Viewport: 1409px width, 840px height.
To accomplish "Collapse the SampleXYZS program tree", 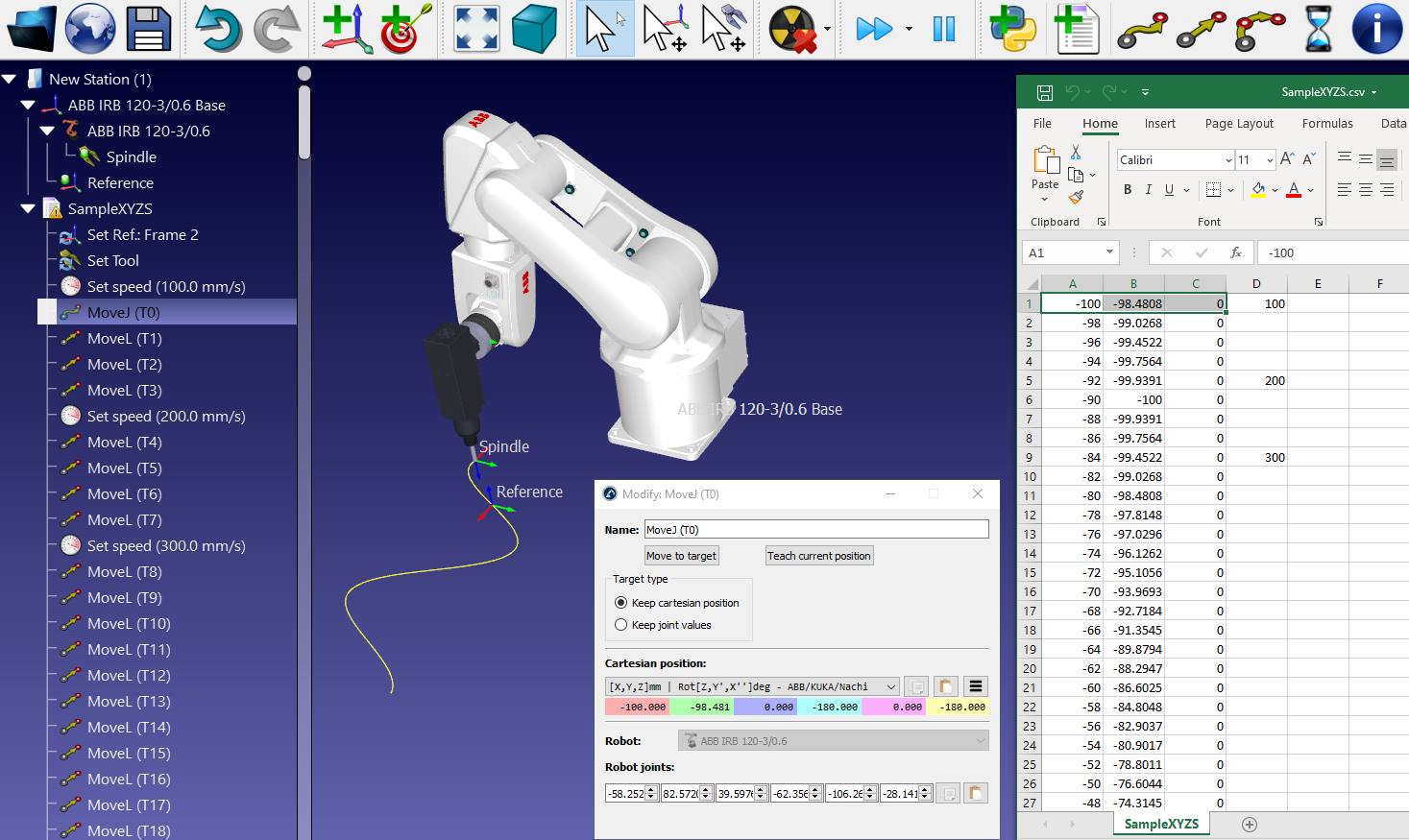I will point(28,209).
